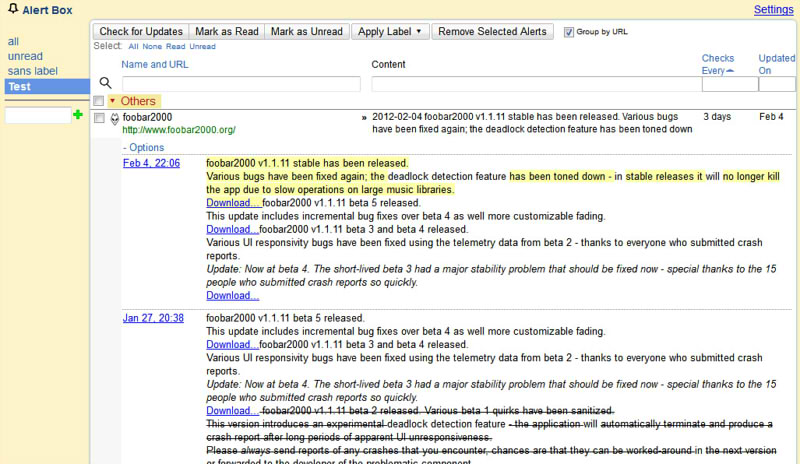This screenshot has width=800, height=464.
Task: Sort by Updated On header
Action: click(x=776, y=64)
